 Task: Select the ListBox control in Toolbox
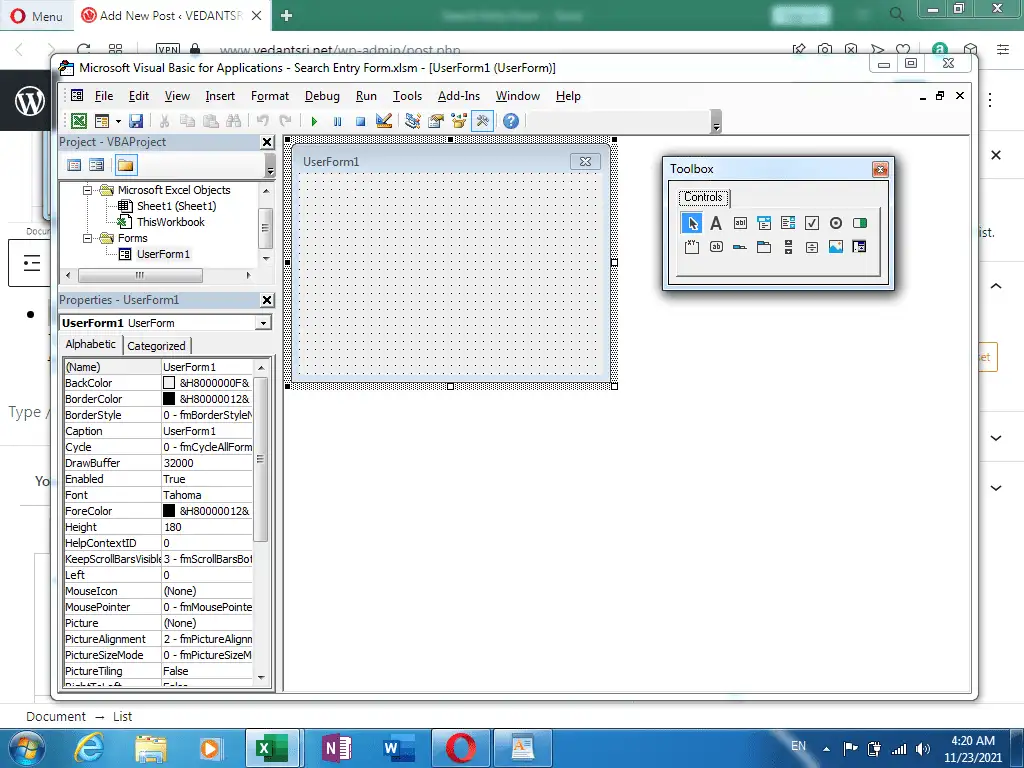[788, 223]
